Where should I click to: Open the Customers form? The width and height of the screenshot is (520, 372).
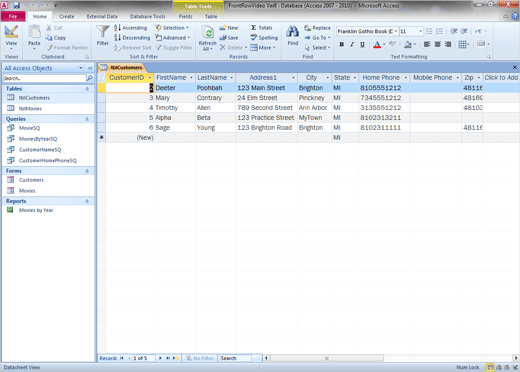[x=31, y=180]
